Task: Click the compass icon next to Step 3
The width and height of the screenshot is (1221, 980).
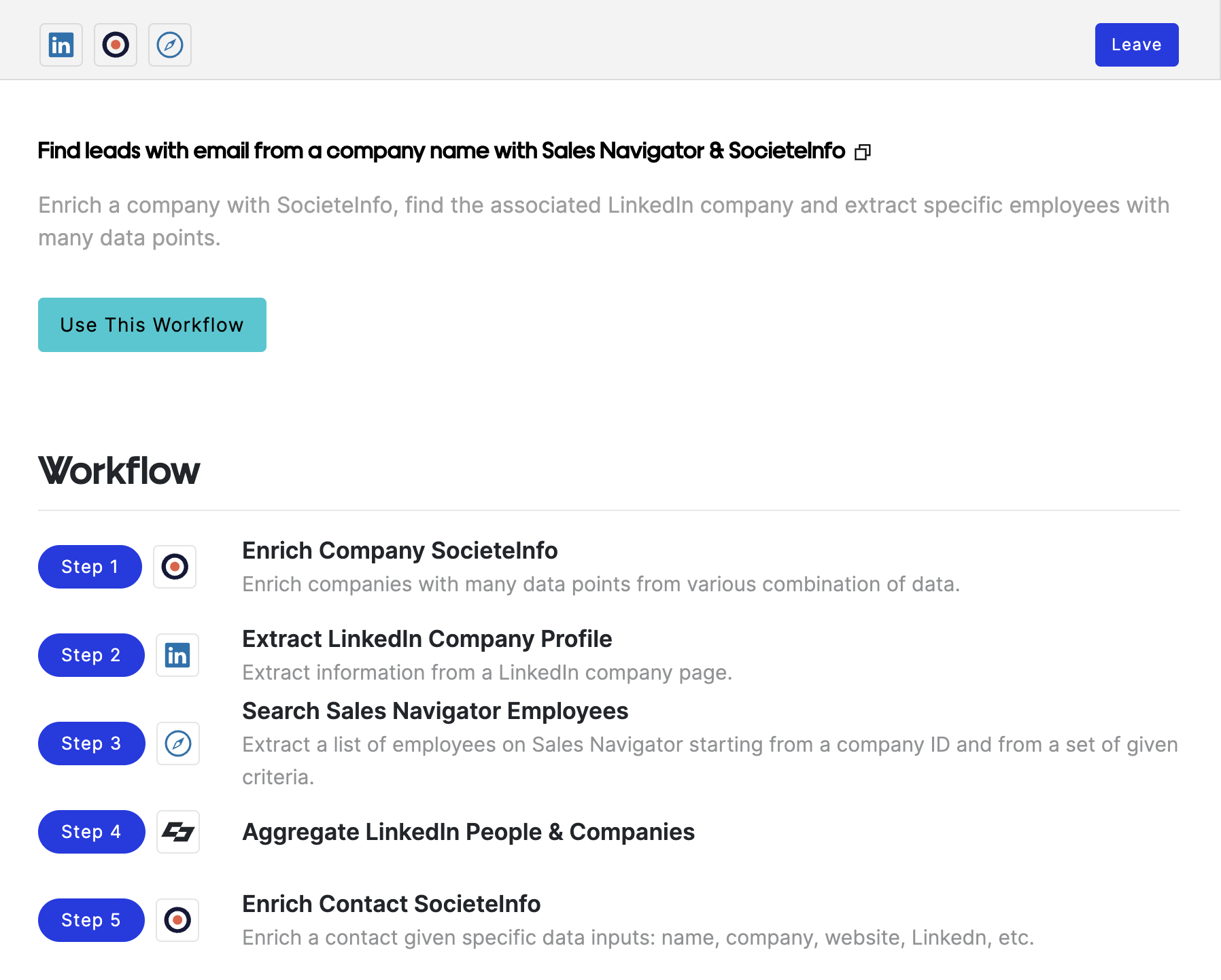Action: tap(178, 743)
